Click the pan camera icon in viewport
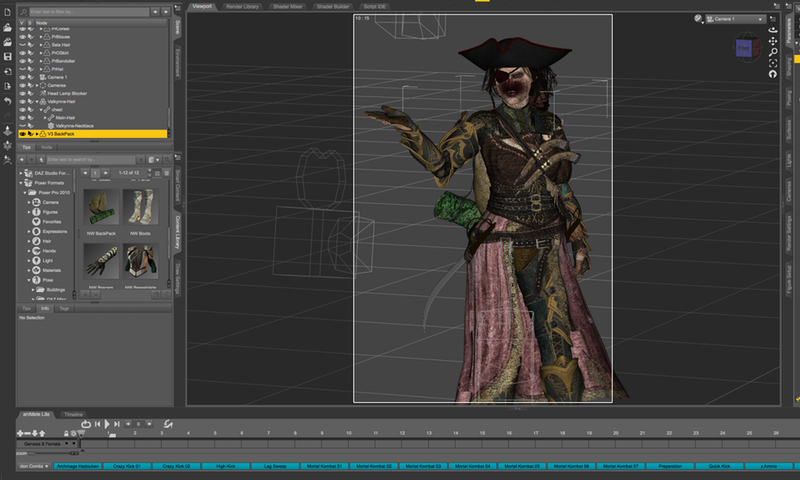The height and width of the screenshot is (480, 800). point(773,41)
